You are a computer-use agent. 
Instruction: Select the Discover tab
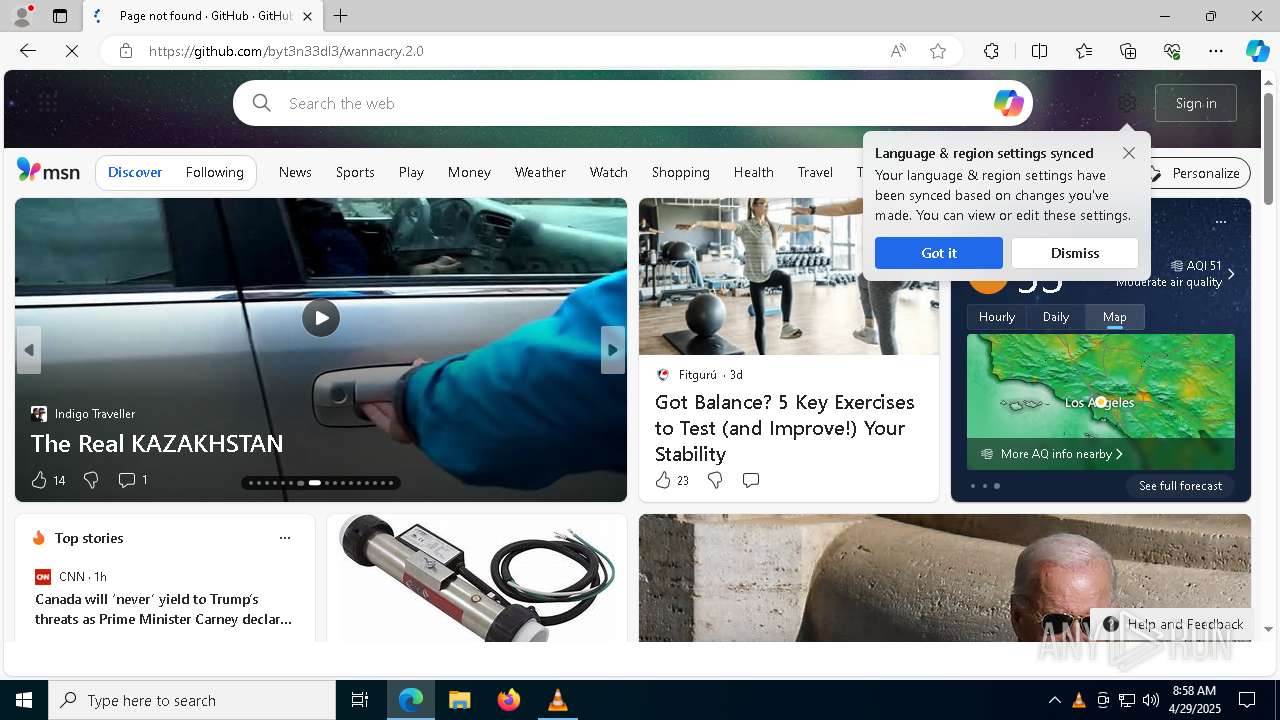(135, 172)
